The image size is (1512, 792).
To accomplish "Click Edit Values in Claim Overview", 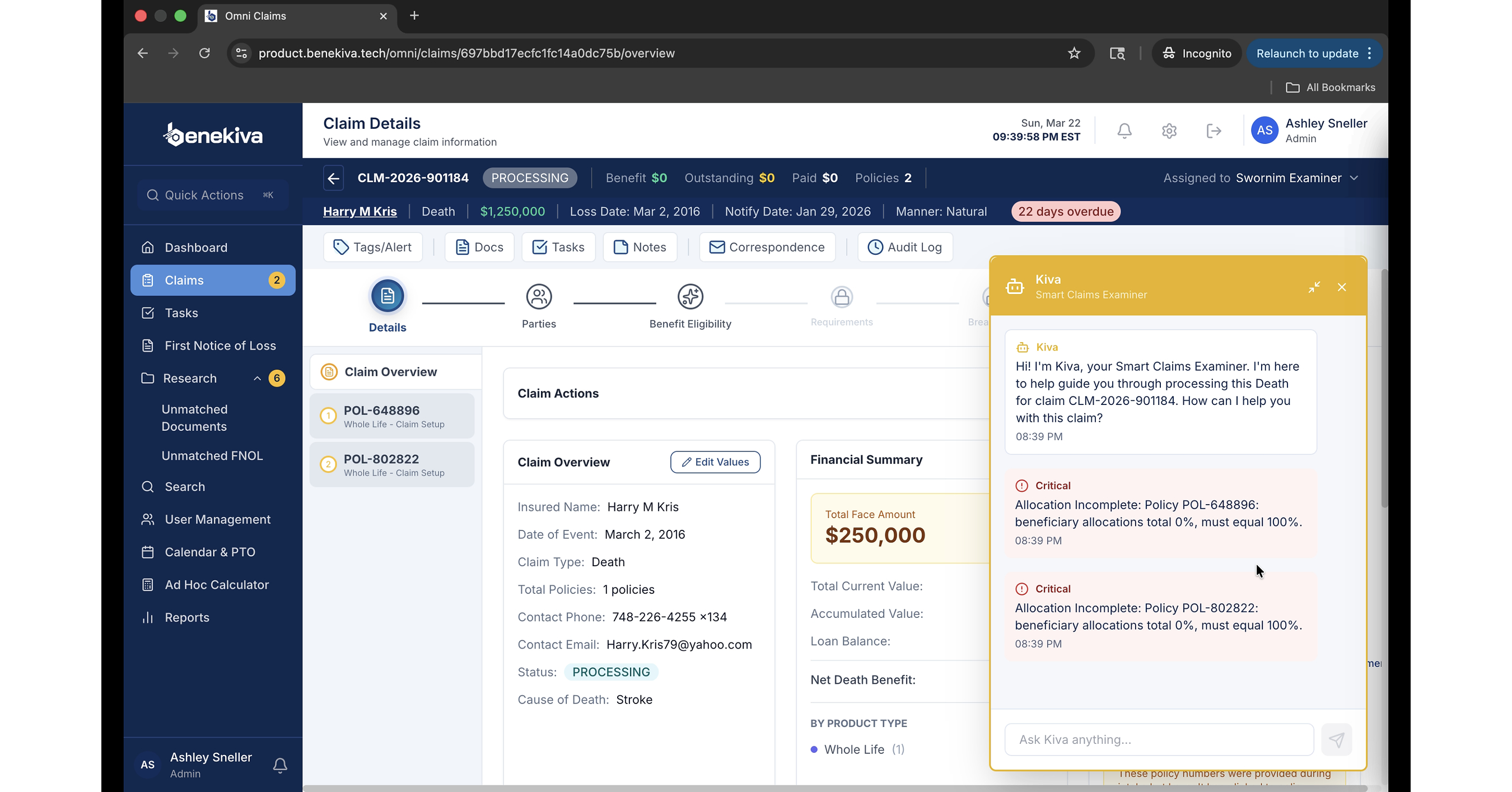I will 715,462.
